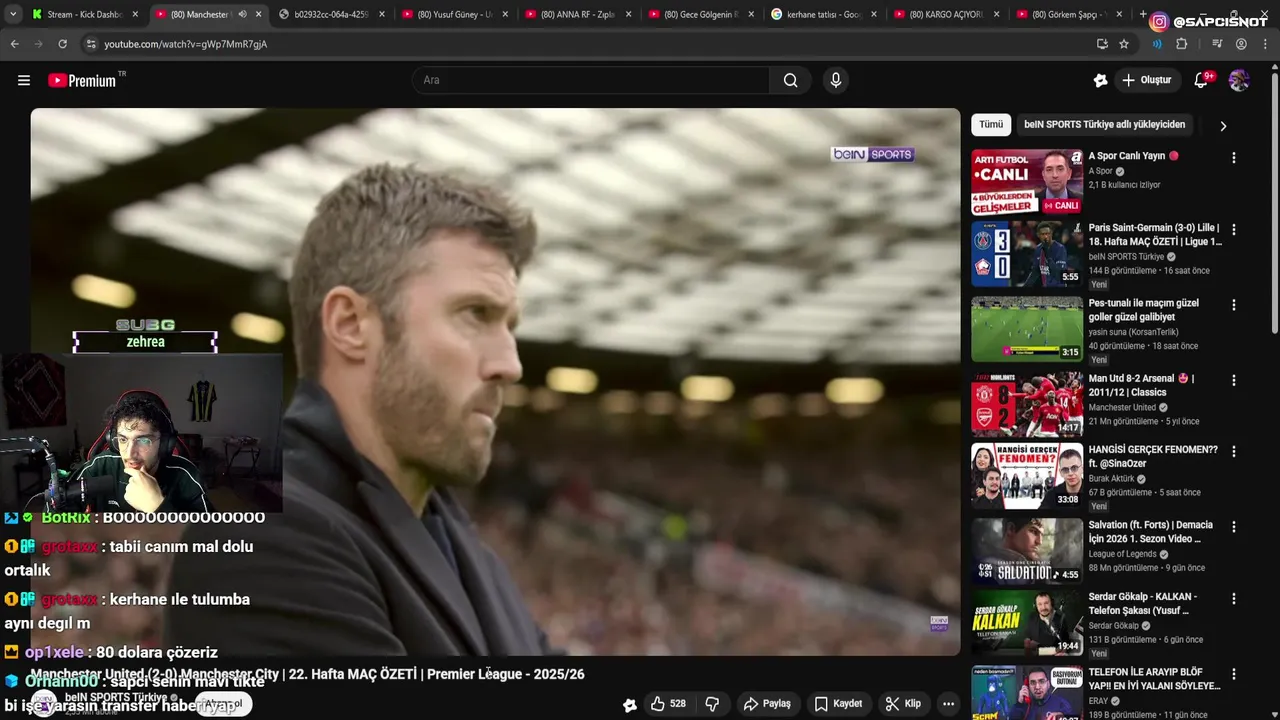Mute the Manchester tab speaker icon
This screenshot has height=720, width=1280.
point(242,15)
